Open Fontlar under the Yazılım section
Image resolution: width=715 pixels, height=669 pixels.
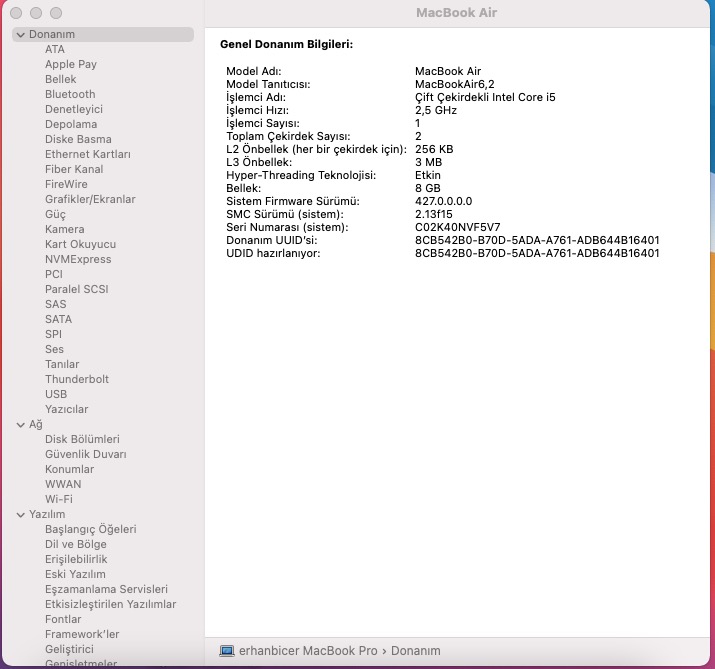pyautogui.click(x=63, y=619)
